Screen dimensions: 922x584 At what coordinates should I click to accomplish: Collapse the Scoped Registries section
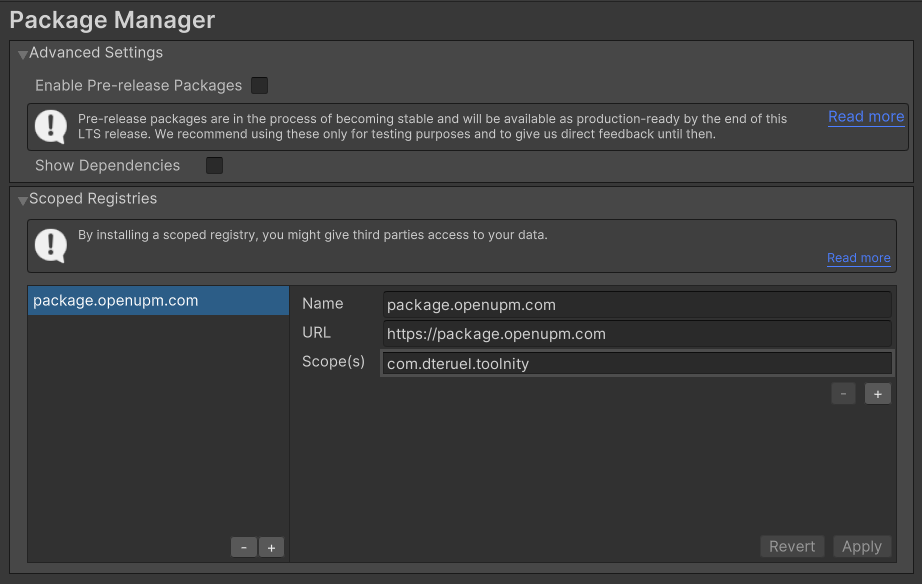pos(23,200)
